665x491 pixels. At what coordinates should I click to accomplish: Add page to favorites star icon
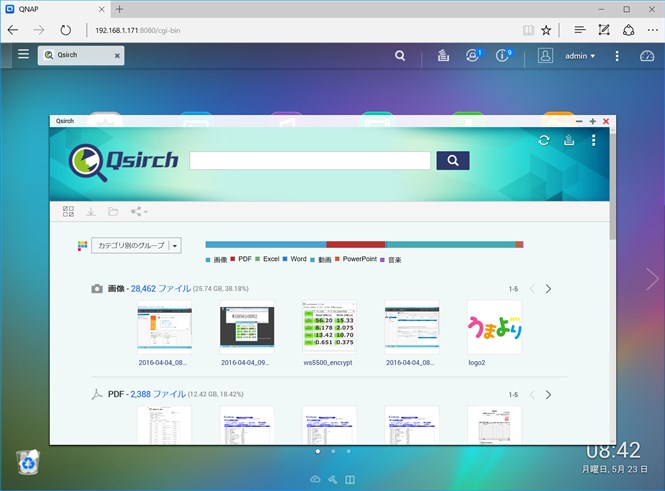[546, 30]
